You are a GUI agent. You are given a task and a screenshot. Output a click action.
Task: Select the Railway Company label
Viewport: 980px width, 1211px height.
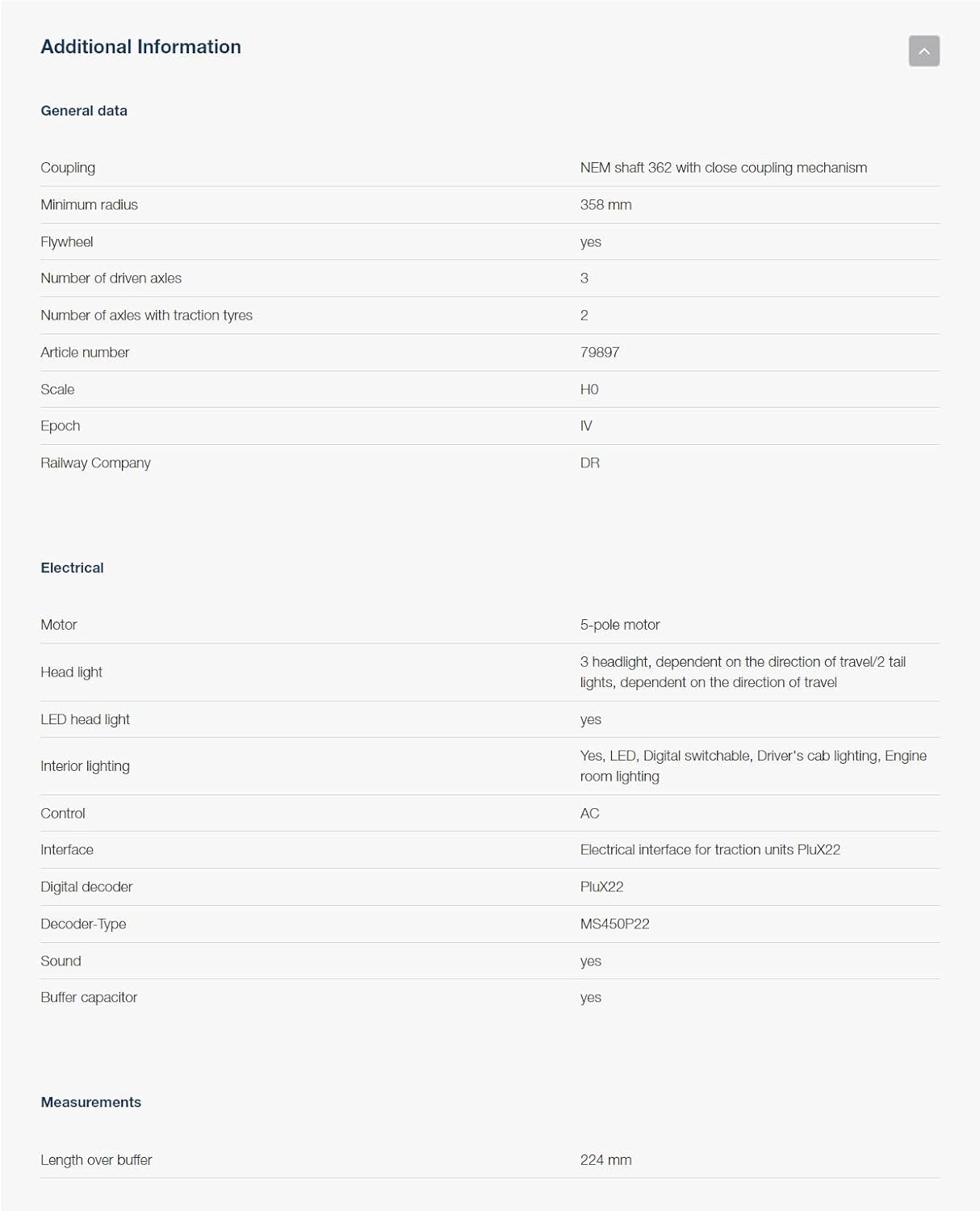(x=95, y=463)
